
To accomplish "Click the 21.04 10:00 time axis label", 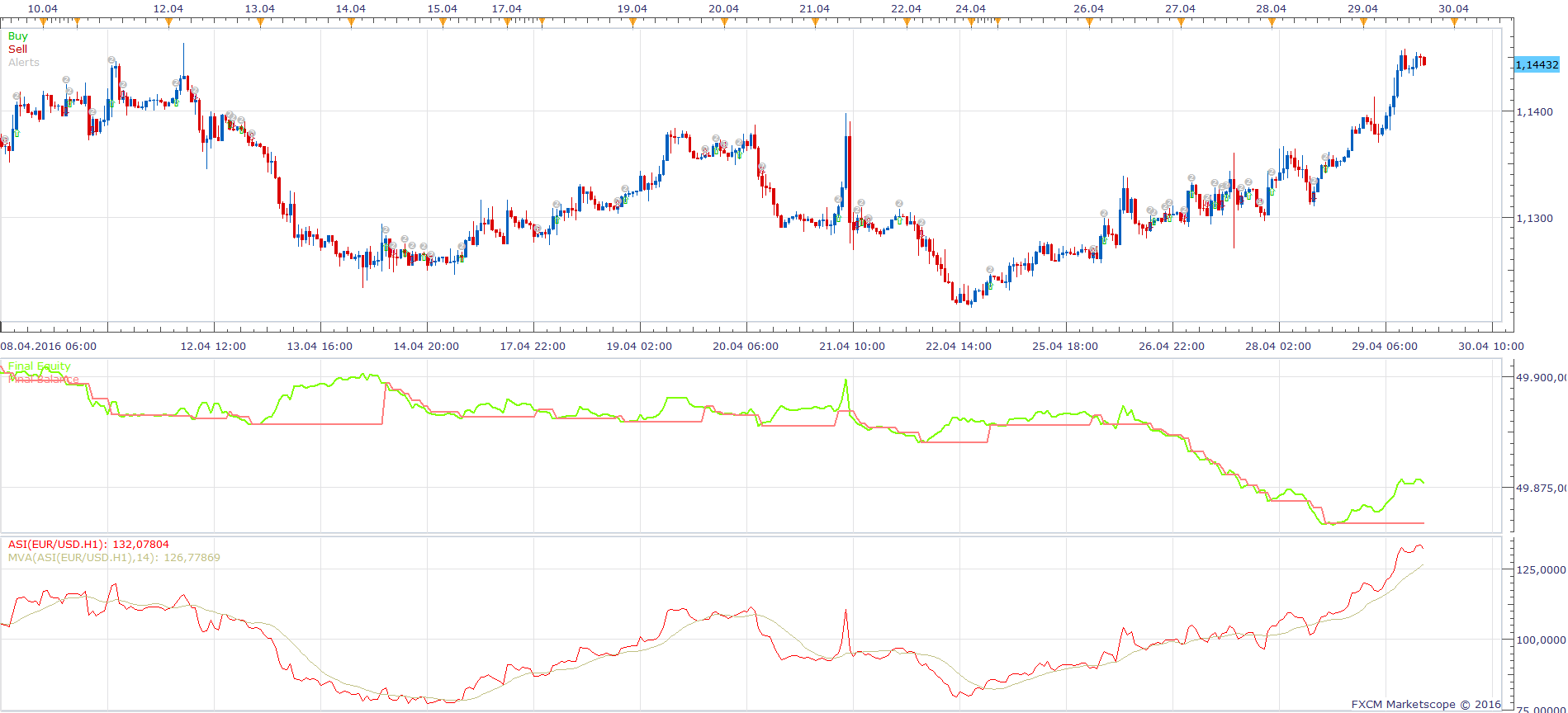I will point(852,347).
